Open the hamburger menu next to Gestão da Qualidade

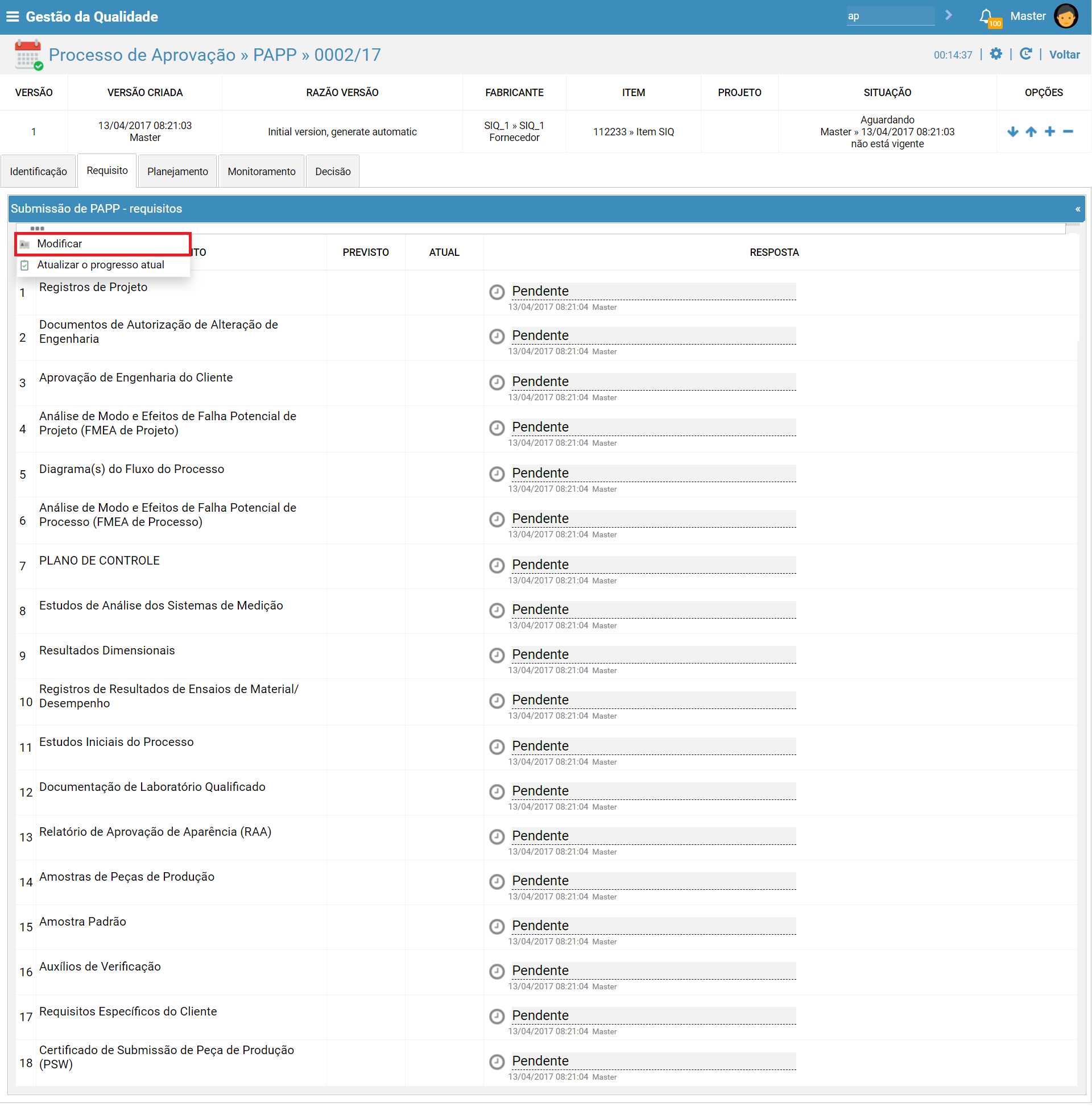point(12,16)
